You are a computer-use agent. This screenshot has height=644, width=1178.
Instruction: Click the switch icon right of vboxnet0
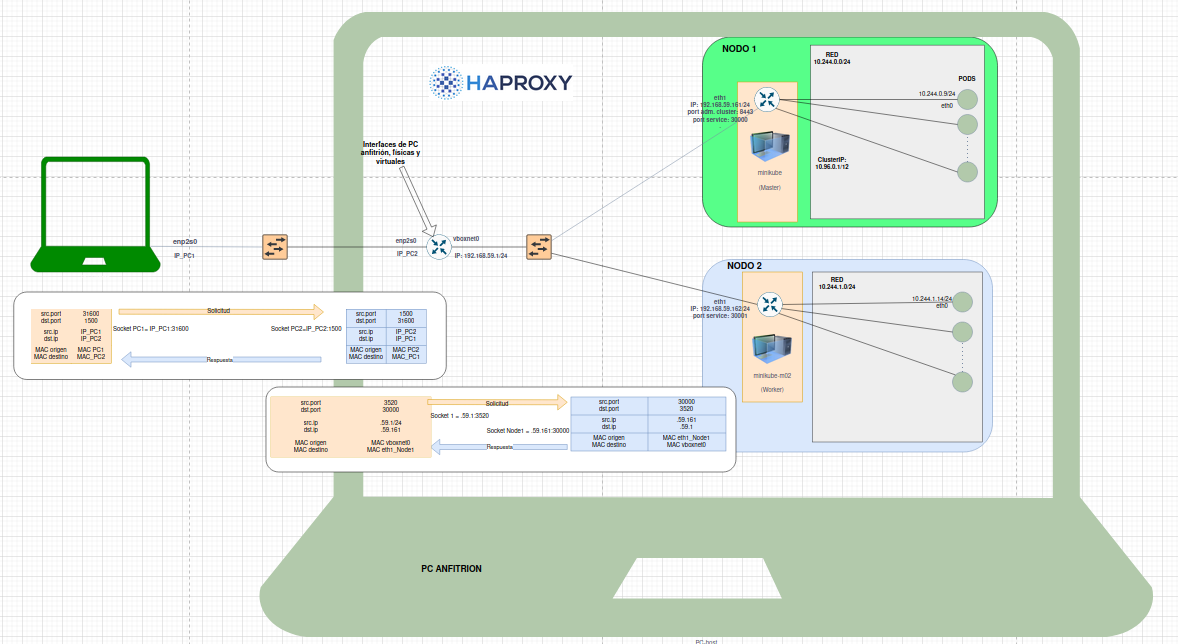pyautogui.click(x=539, y=247)
